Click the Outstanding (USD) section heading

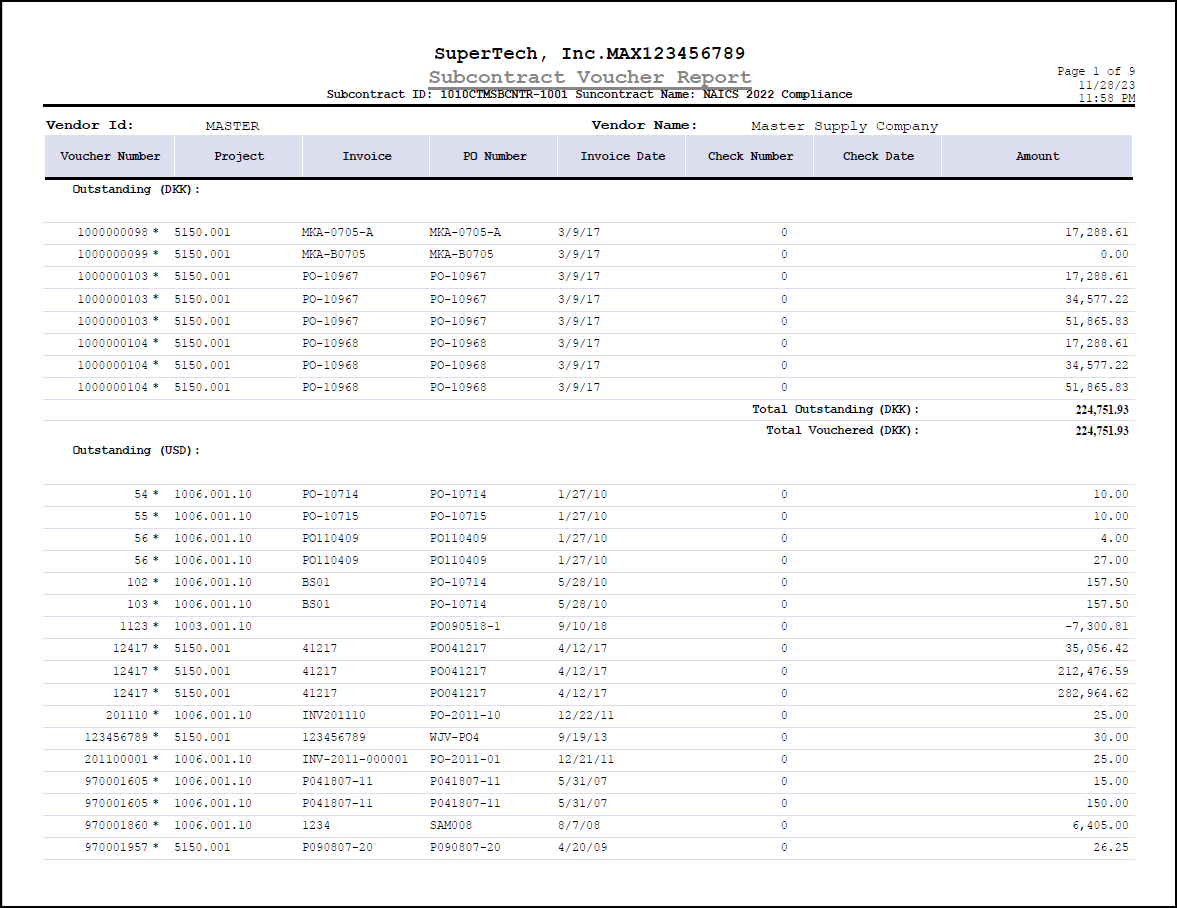pos(136,450)
